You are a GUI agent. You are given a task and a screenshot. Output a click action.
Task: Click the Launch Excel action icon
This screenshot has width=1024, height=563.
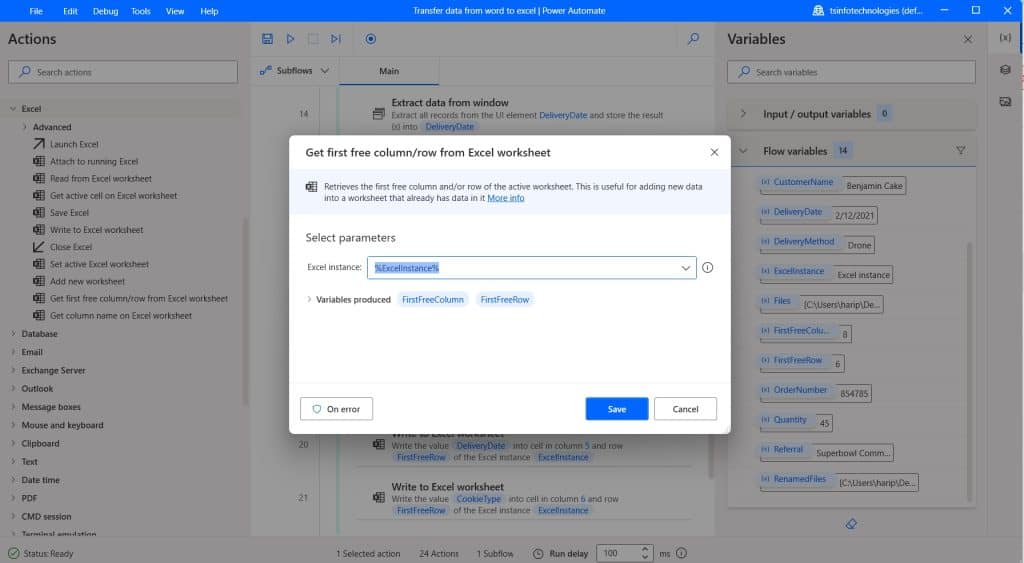click(39, 144)
